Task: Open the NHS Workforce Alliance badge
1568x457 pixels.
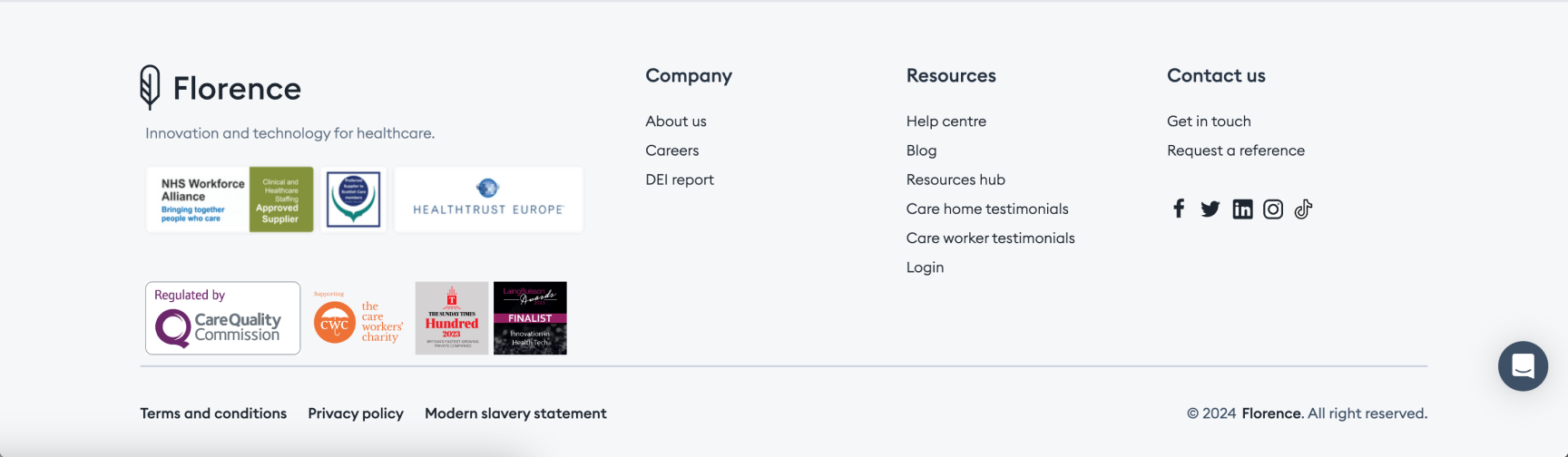Action: click(230, 199)
